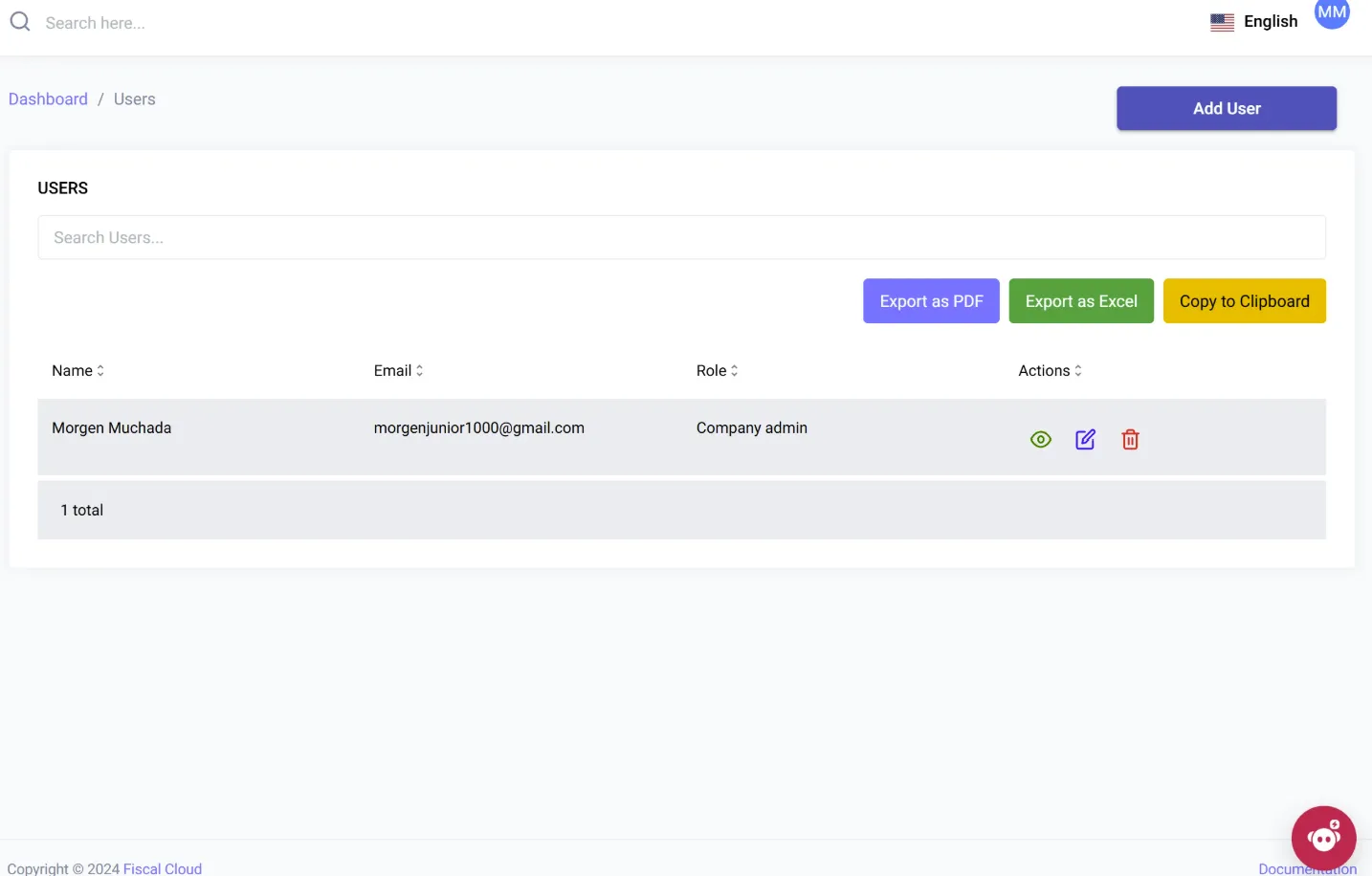Sort the table by Email column

tap(398, 371)
